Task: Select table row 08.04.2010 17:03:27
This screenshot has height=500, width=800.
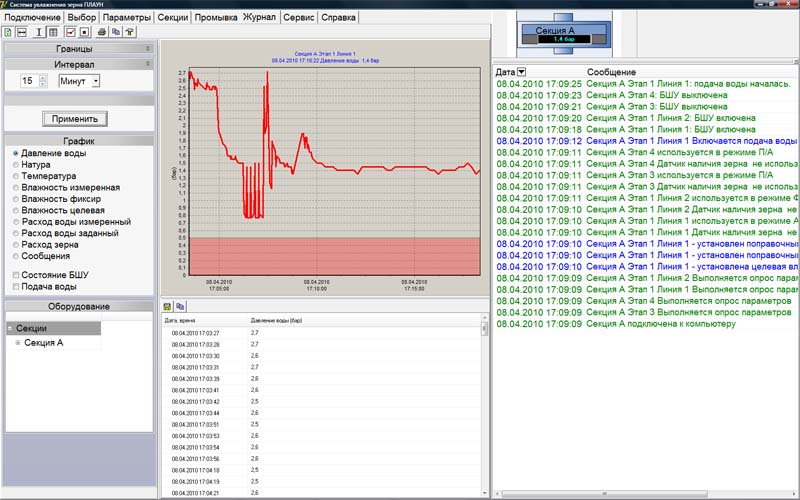Action: point(321,333)
